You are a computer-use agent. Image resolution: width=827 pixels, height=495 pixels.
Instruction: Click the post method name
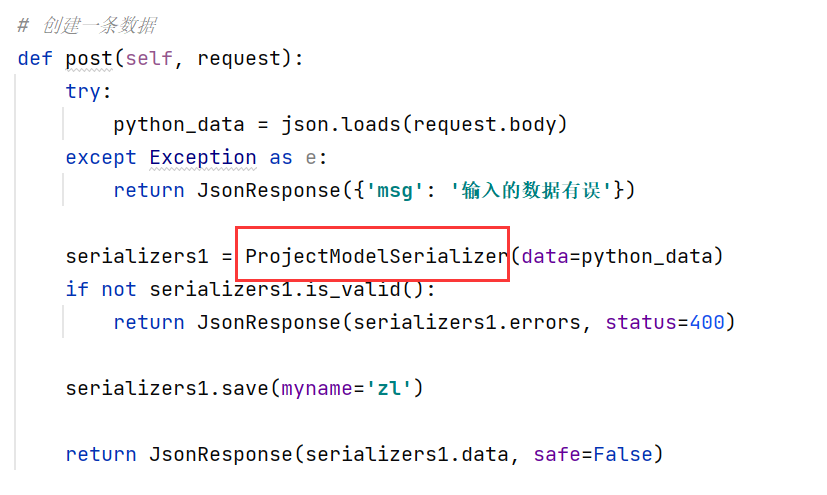tap(89, 59)
